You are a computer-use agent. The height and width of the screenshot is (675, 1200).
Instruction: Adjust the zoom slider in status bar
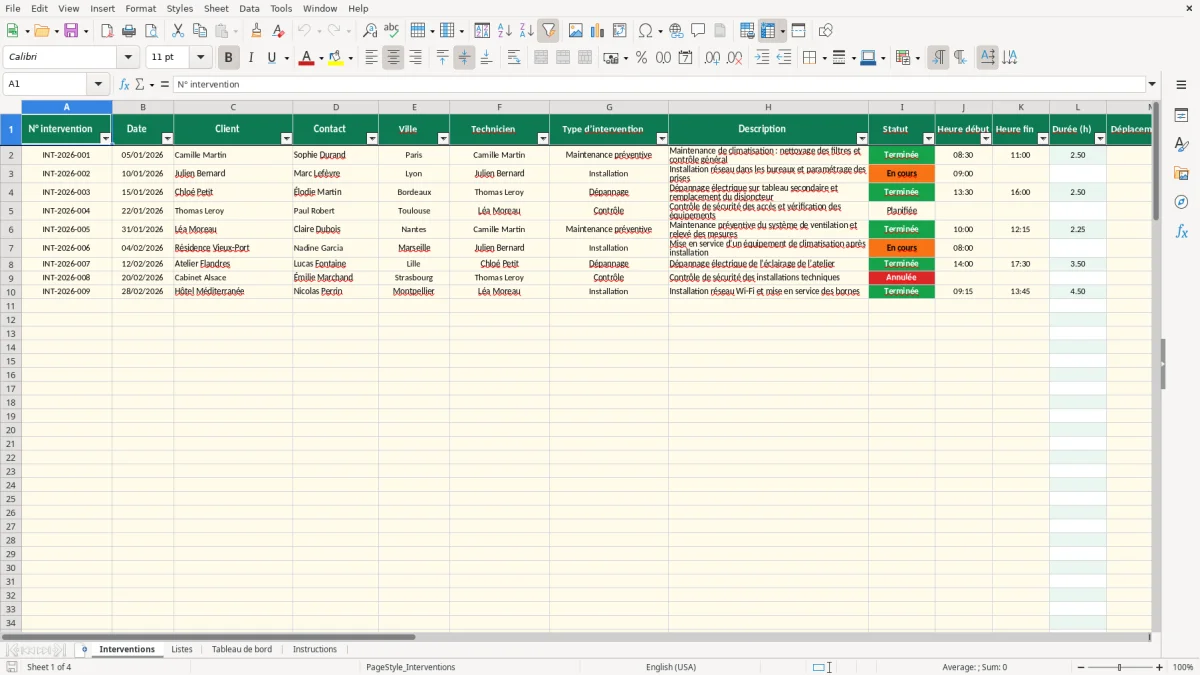coord(1120,667)
